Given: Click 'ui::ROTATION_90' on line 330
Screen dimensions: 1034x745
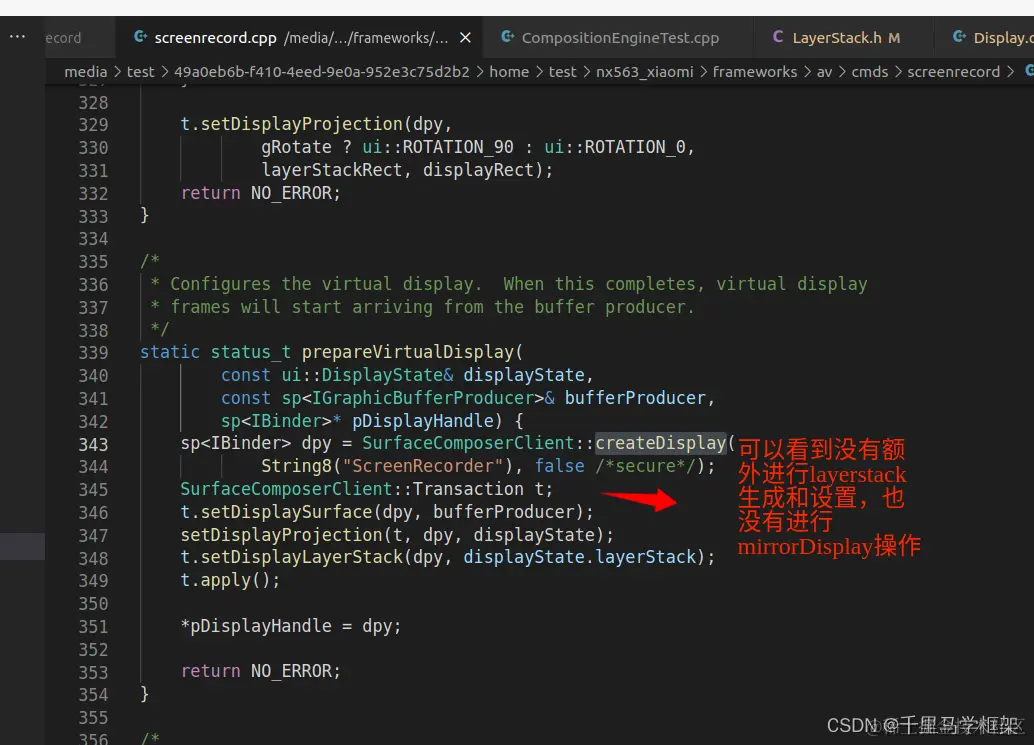Looking at the screenshot, I should (x=438, y=147).
